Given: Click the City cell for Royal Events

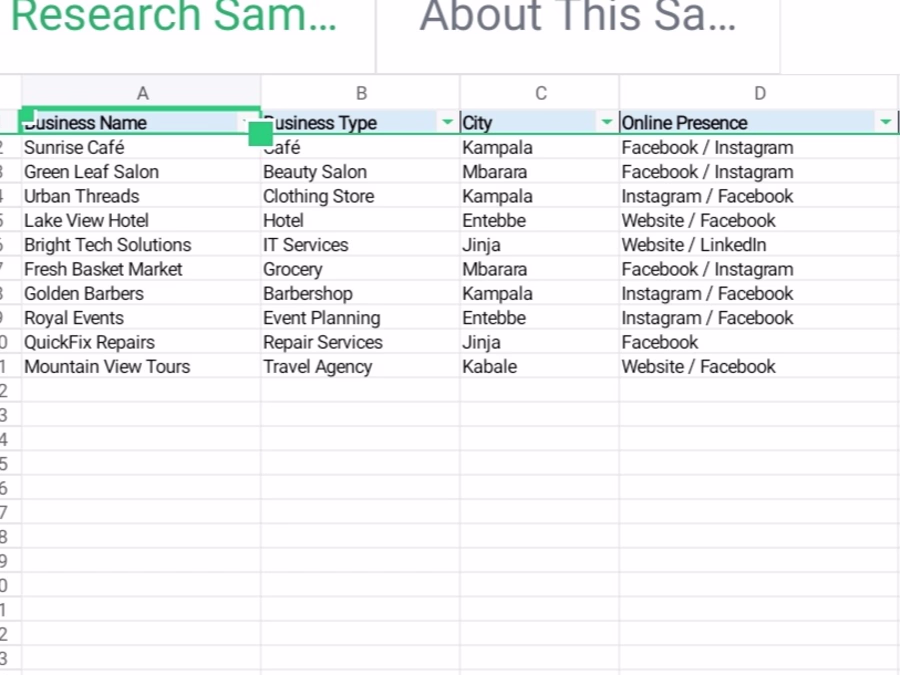Looking at the screenshot, I should pyautogui.click(x=540, y=318).
